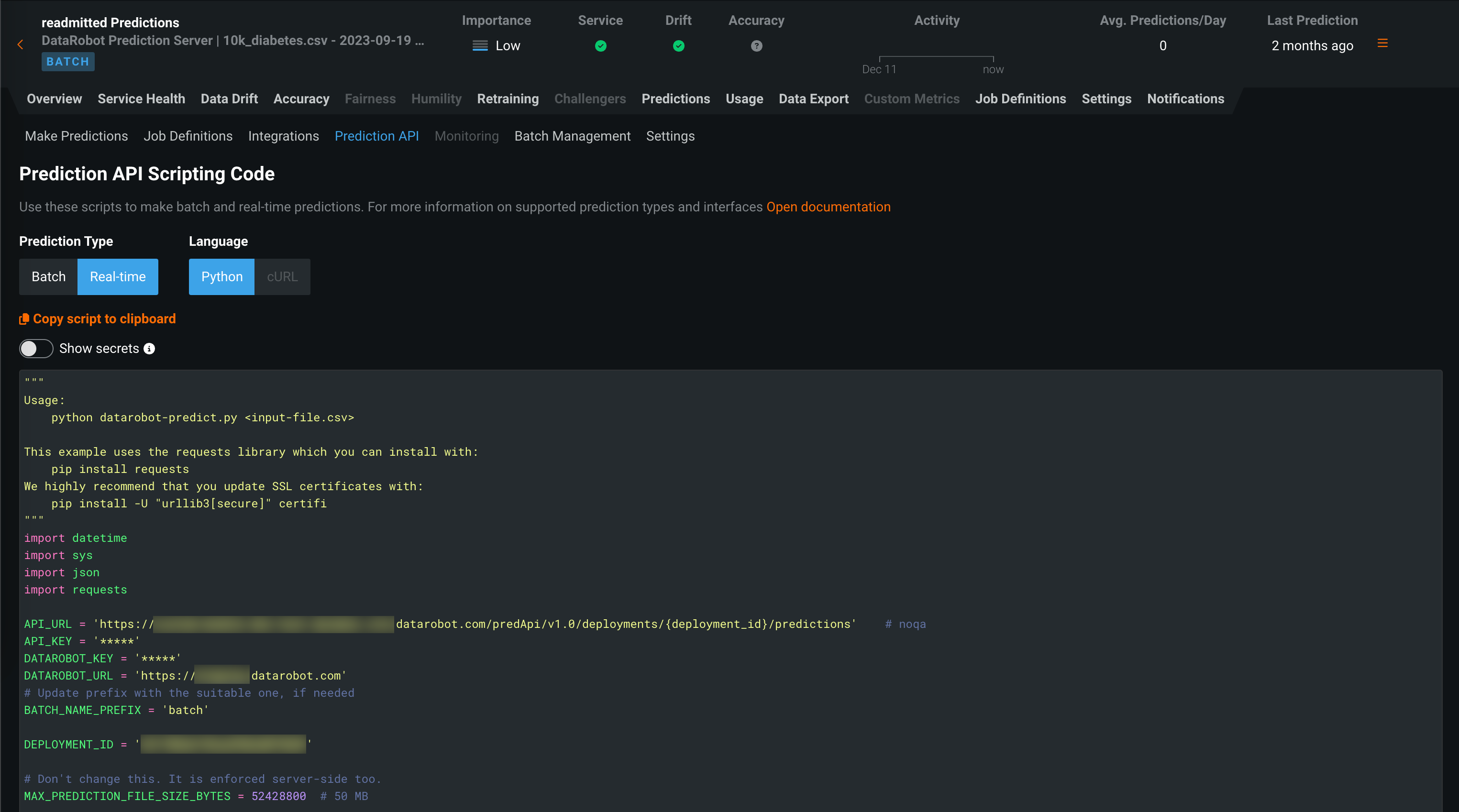This screenshot has height=812, width=1459.
Task: Select Batch prediction type
Action: click(48, 276)
